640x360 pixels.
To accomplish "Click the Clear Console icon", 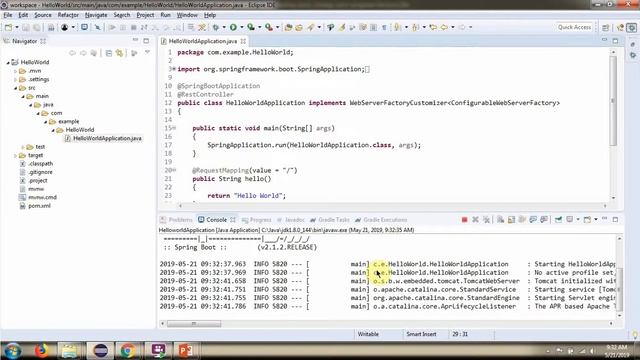I will (500, 220).
